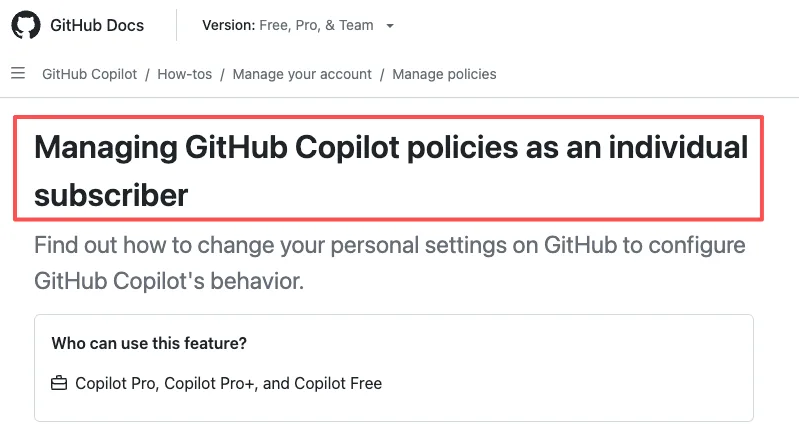Viewport: 799px width, 441px height.
Task: Click slash separator before 'Manage policies'
Action: pyautogui.click(x=382, y=74)
